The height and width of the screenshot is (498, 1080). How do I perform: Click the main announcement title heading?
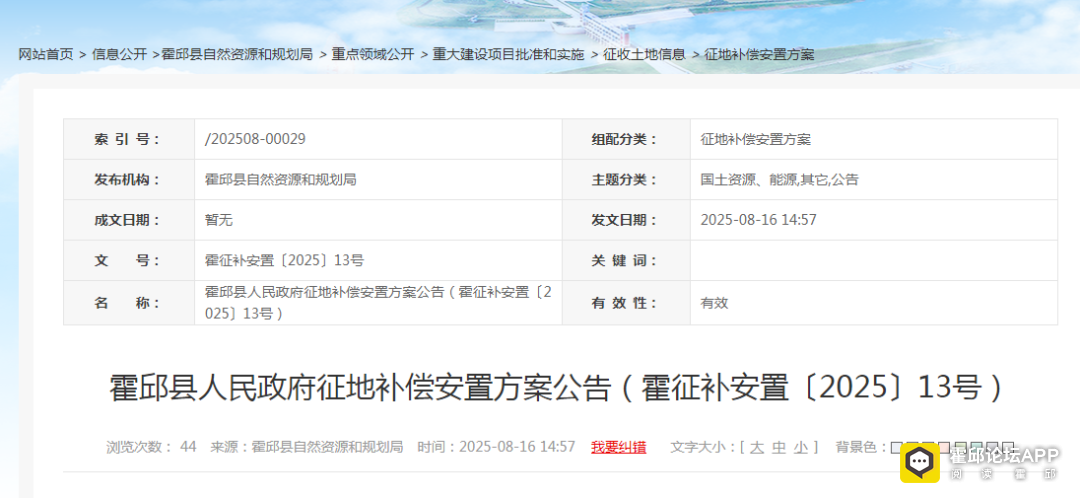click(555, 387)
